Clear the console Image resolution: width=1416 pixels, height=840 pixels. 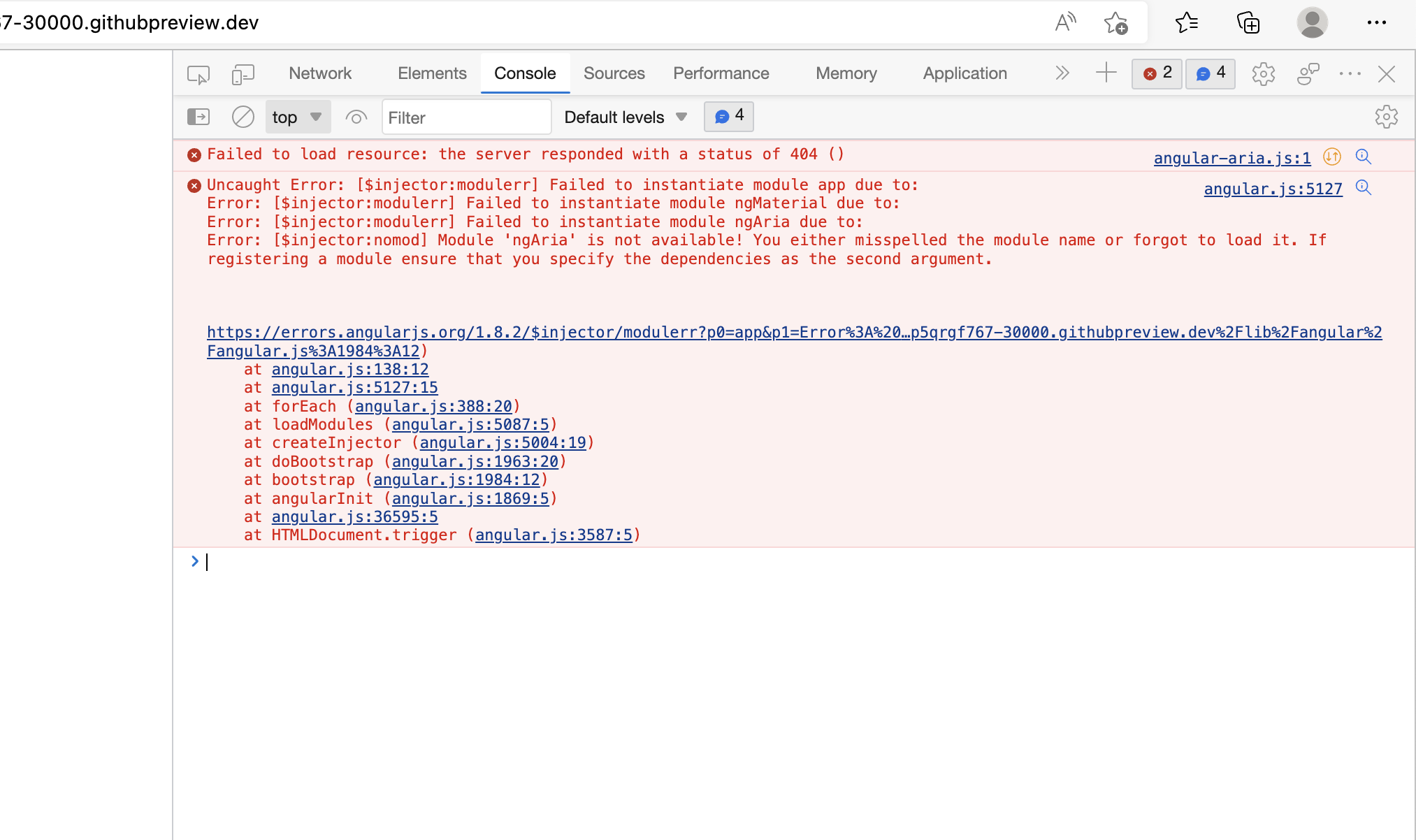click(243, 117)
